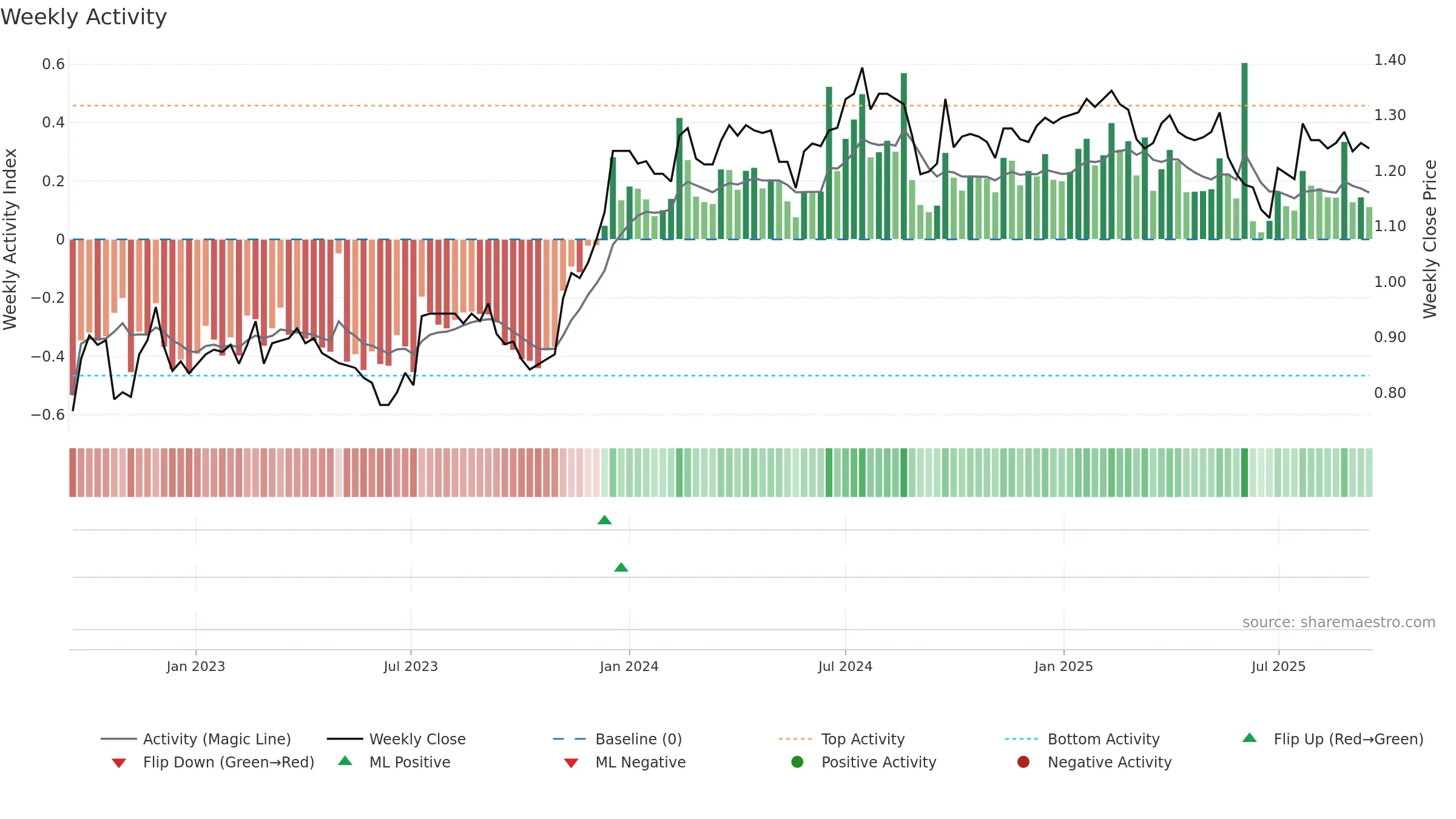Click the −0.6 left axis tick label

(x=48, y=415)
